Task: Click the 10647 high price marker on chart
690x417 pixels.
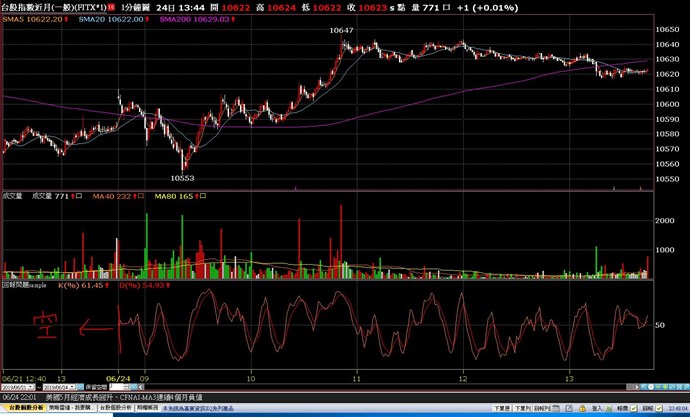Action: click(x=341, y=31)
